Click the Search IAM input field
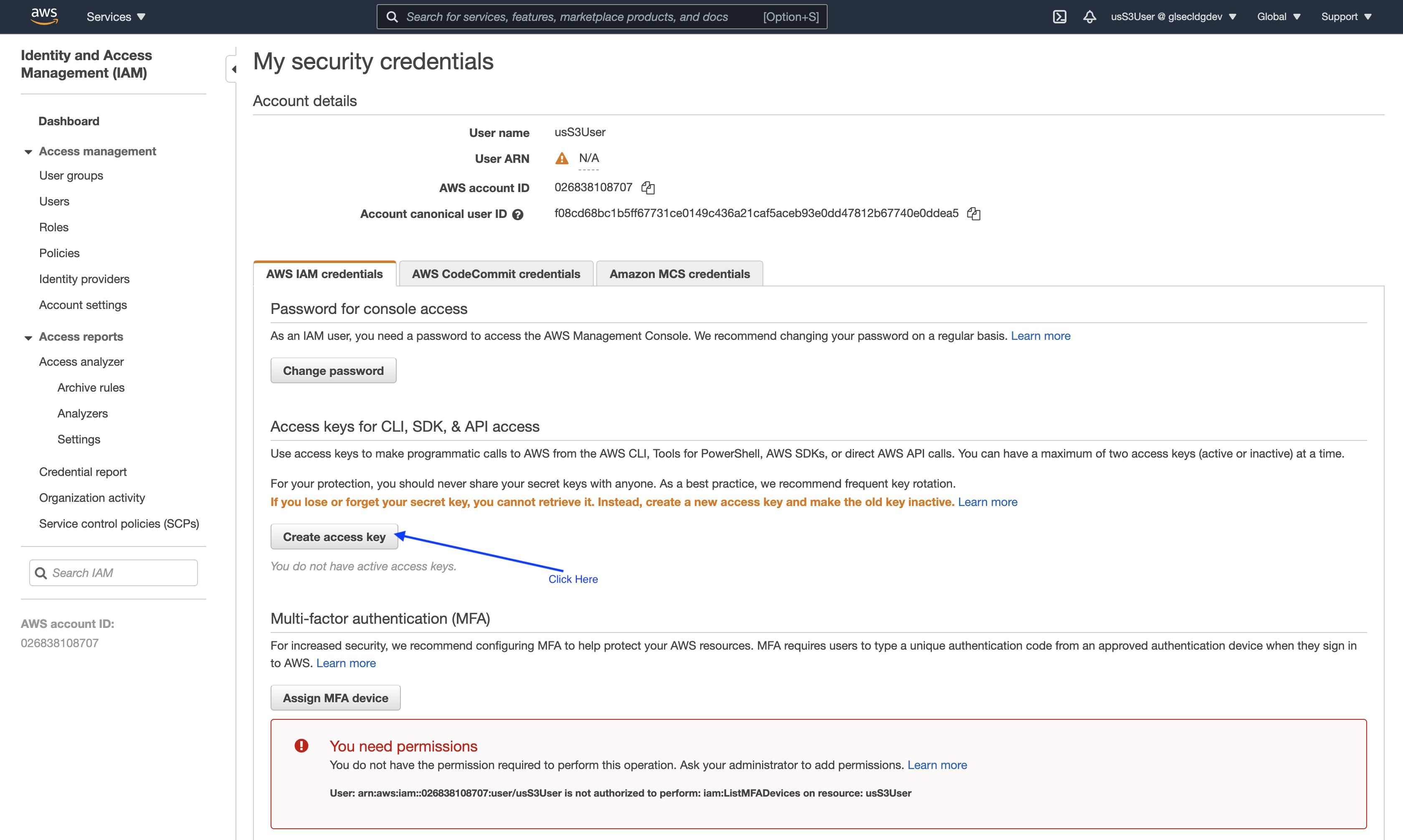The width and height of the screenshot is (1403, 840). [x=113, y=573]
